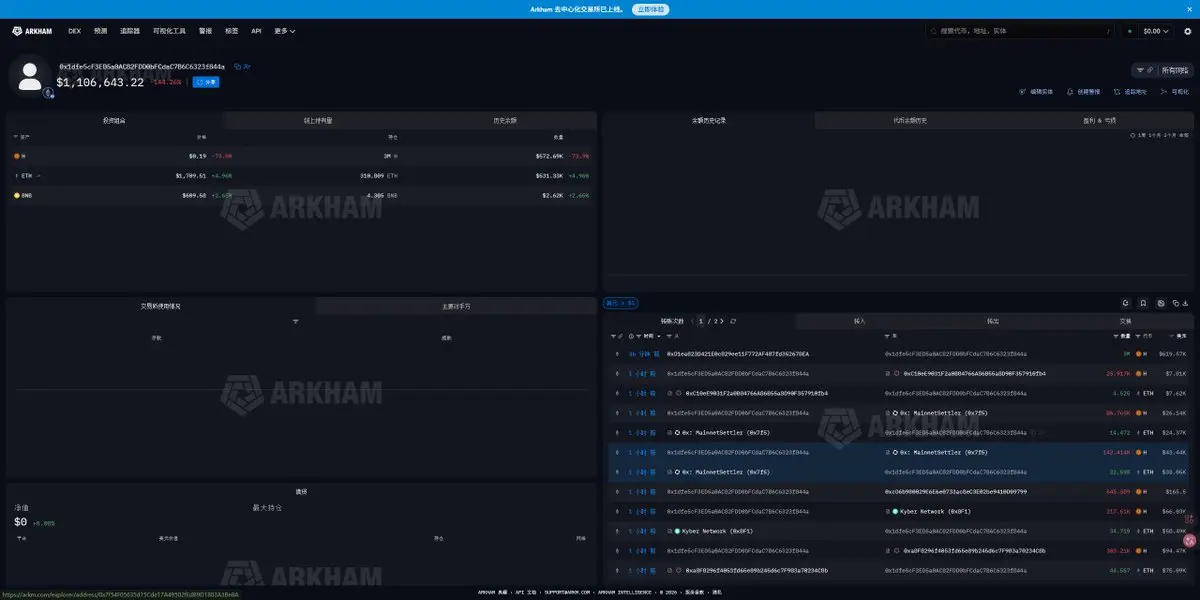Click the filter icon in the exchange usage panel
This screenshot has height=600, width=1200.
[296, 321]
